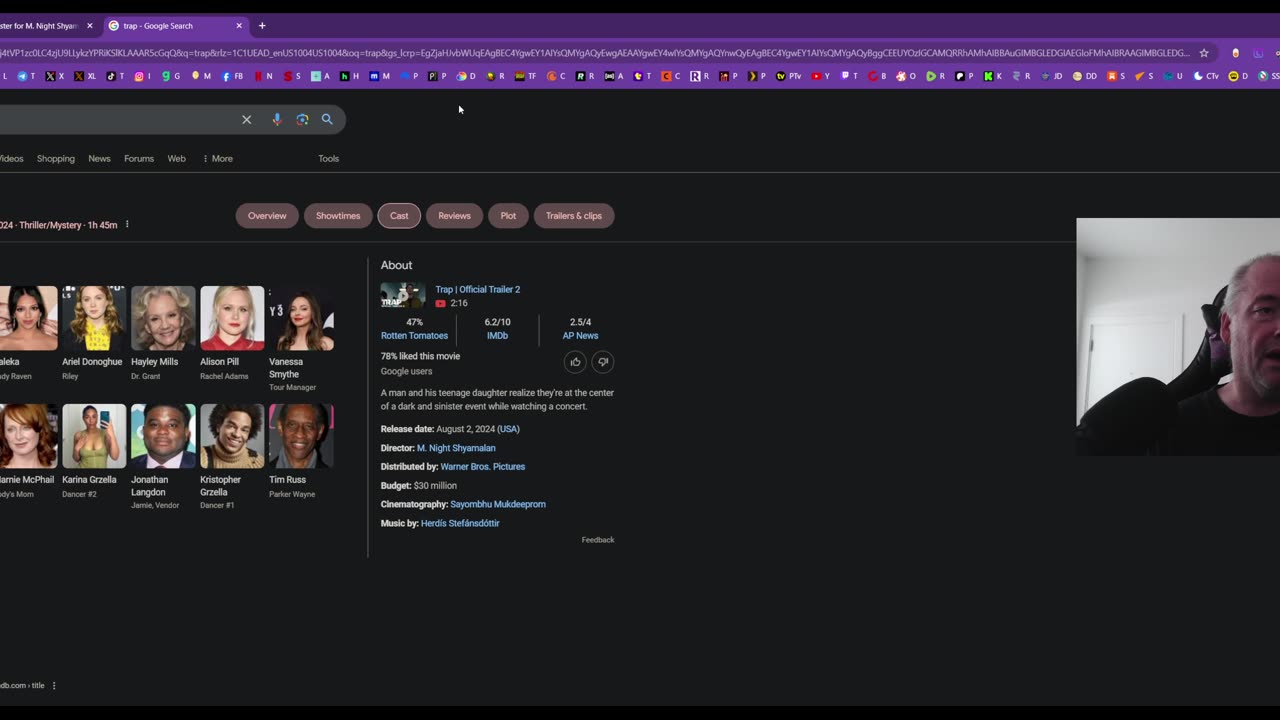Screen dimensions: 1280x720
Task: Open three-dot menu beside imdb.com title result
Action: (54, 686)
